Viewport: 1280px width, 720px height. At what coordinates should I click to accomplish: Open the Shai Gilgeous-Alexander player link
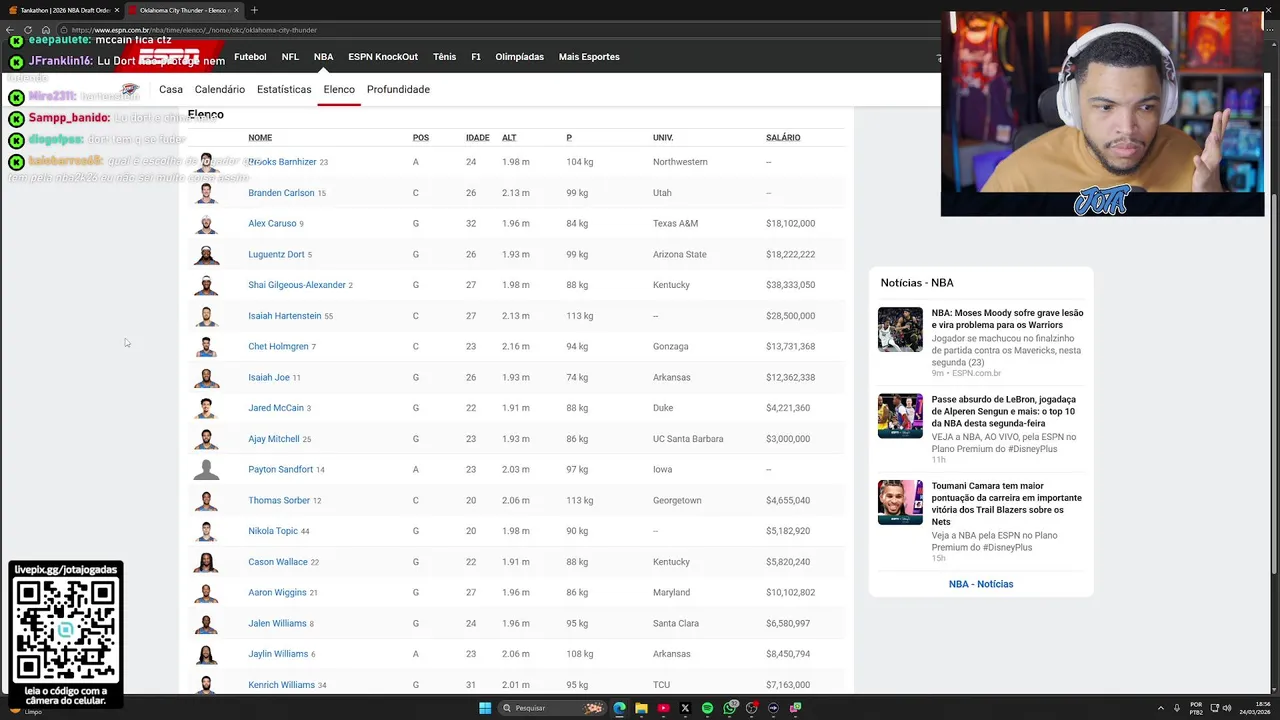click(x=297, y=285)
